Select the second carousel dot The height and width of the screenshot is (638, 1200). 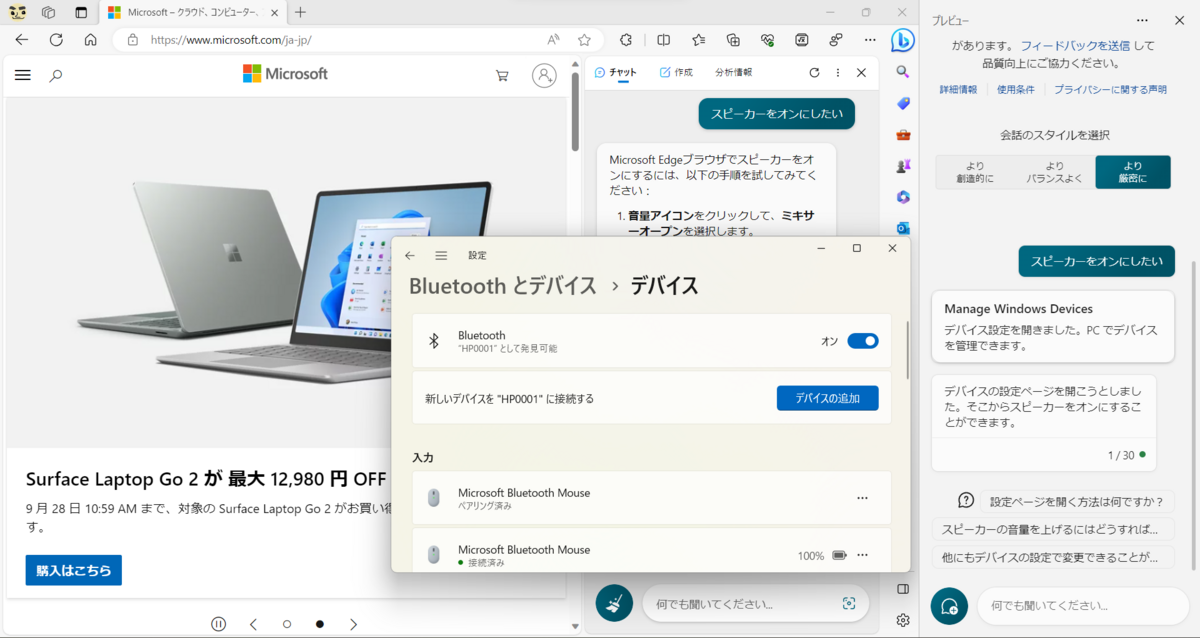click(x=320, y=624)
